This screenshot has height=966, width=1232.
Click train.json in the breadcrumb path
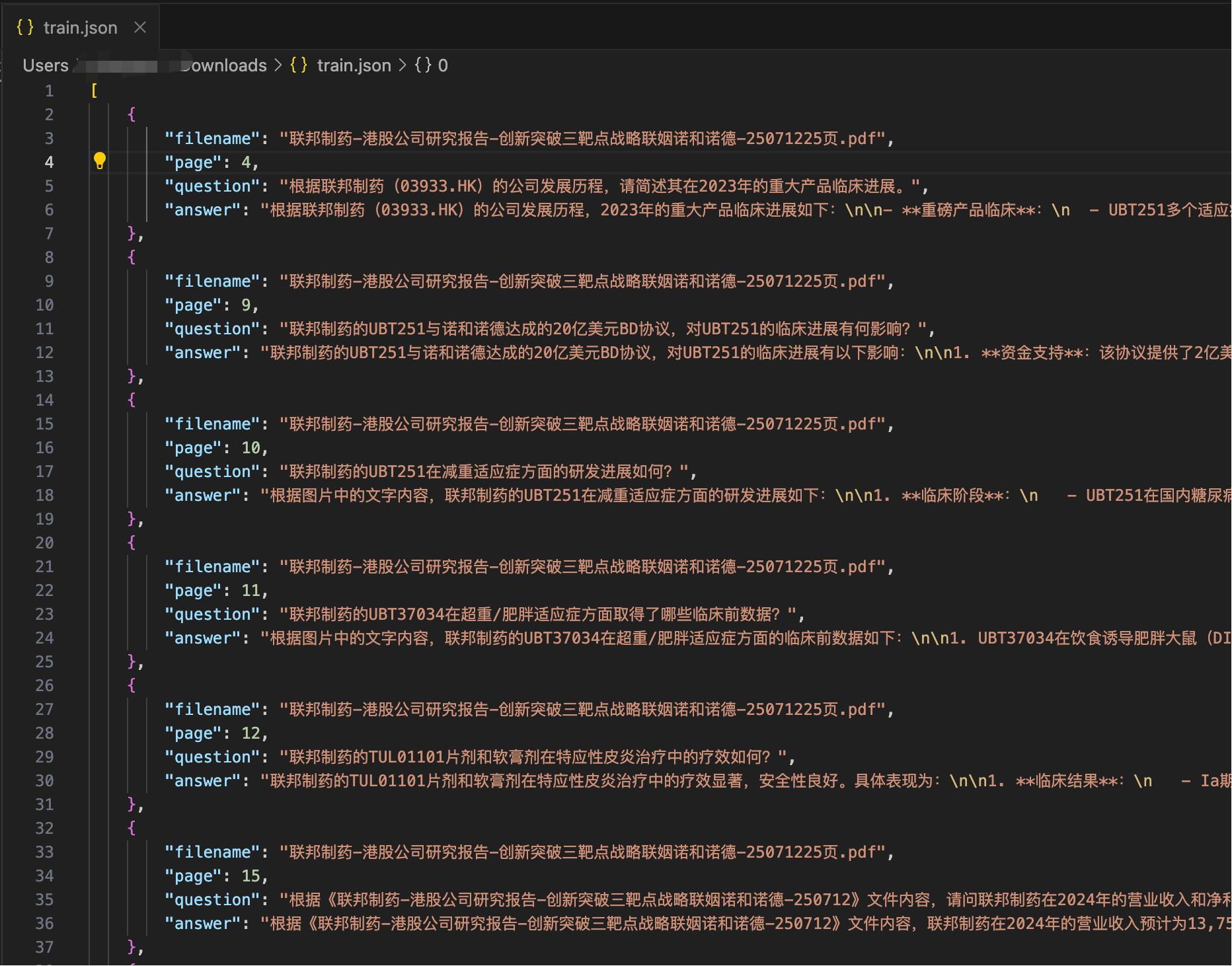click(x=354, y=65)
